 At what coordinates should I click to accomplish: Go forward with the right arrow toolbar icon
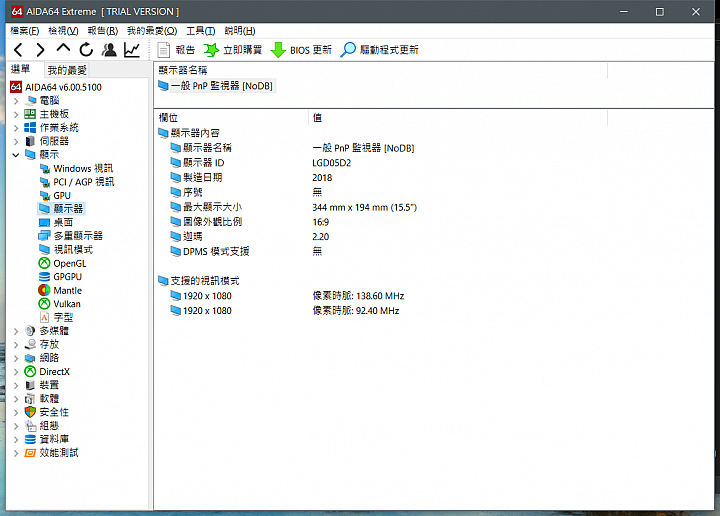coord(40,50)
